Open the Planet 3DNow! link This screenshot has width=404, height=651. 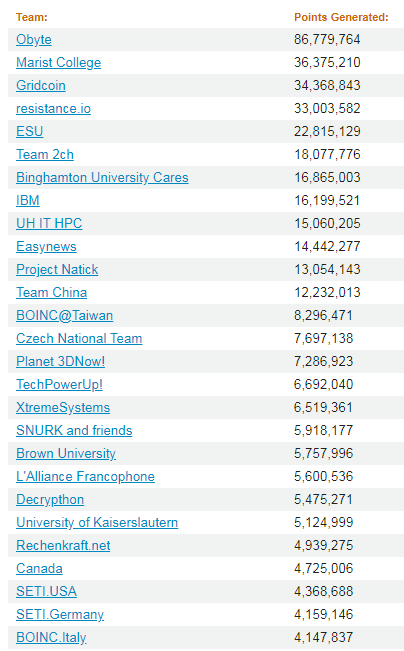[61, 361]
